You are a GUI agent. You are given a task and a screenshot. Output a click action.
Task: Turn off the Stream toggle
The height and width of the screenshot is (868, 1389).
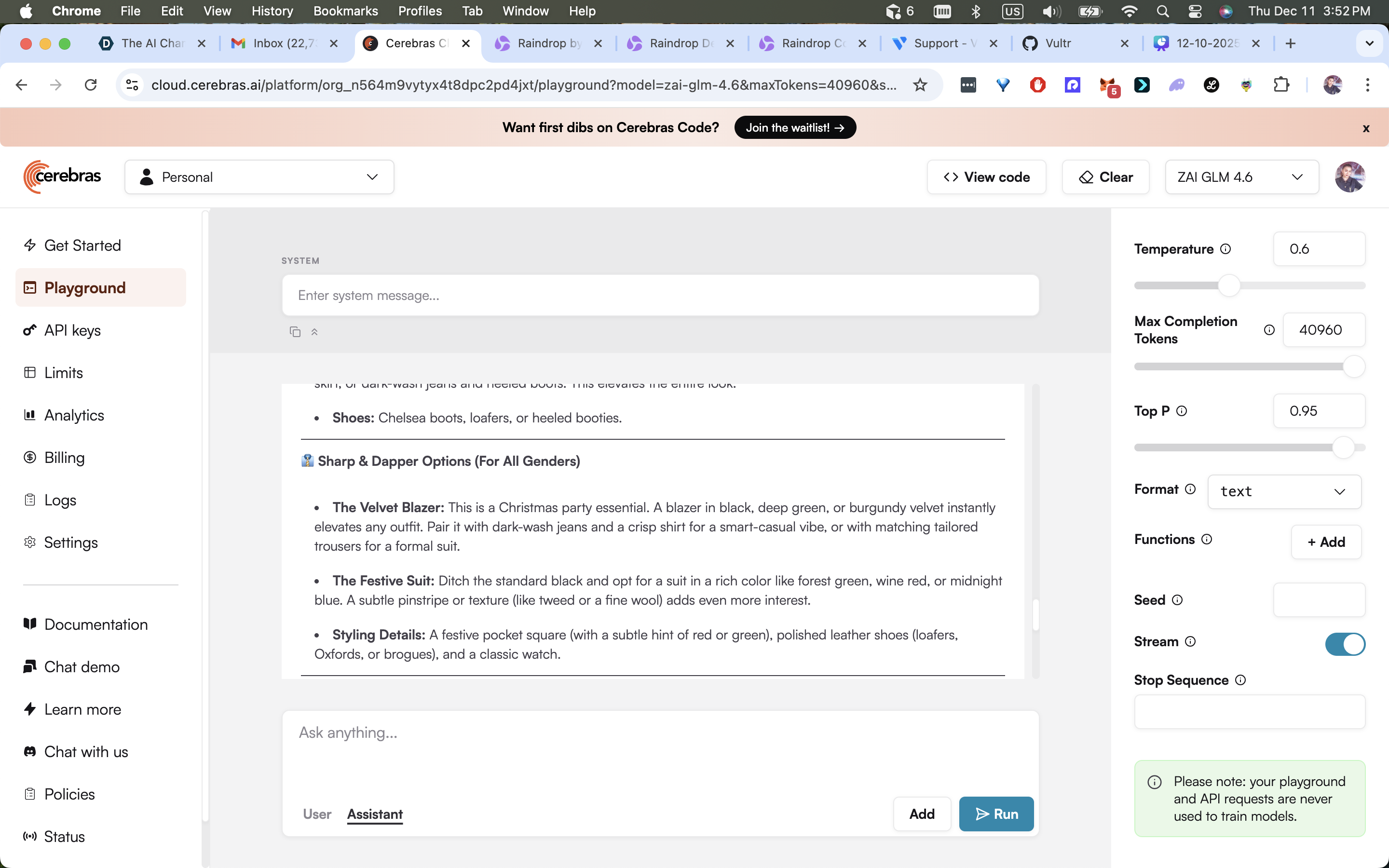(x=1344, y=644)
